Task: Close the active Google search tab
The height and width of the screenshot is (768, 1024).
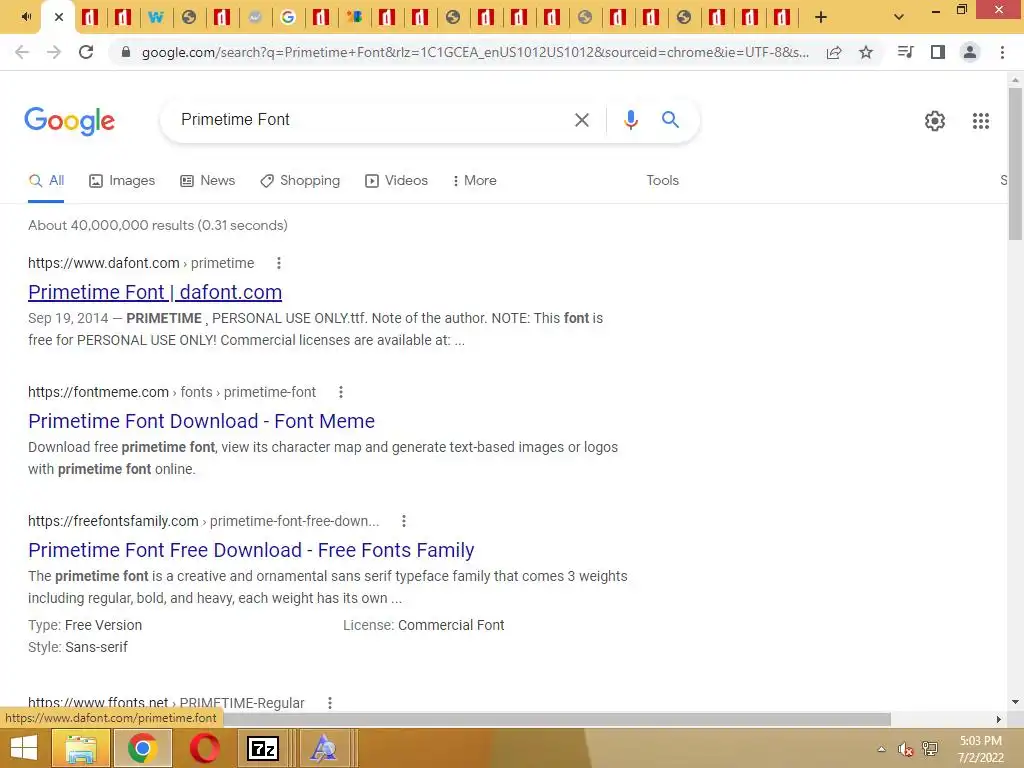Action: 59,17
